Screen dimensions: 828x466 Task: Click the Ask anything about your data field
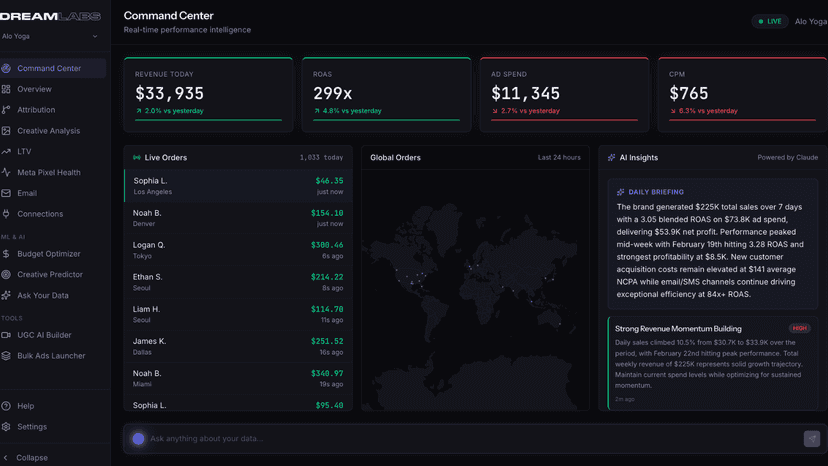coord(474,439)
